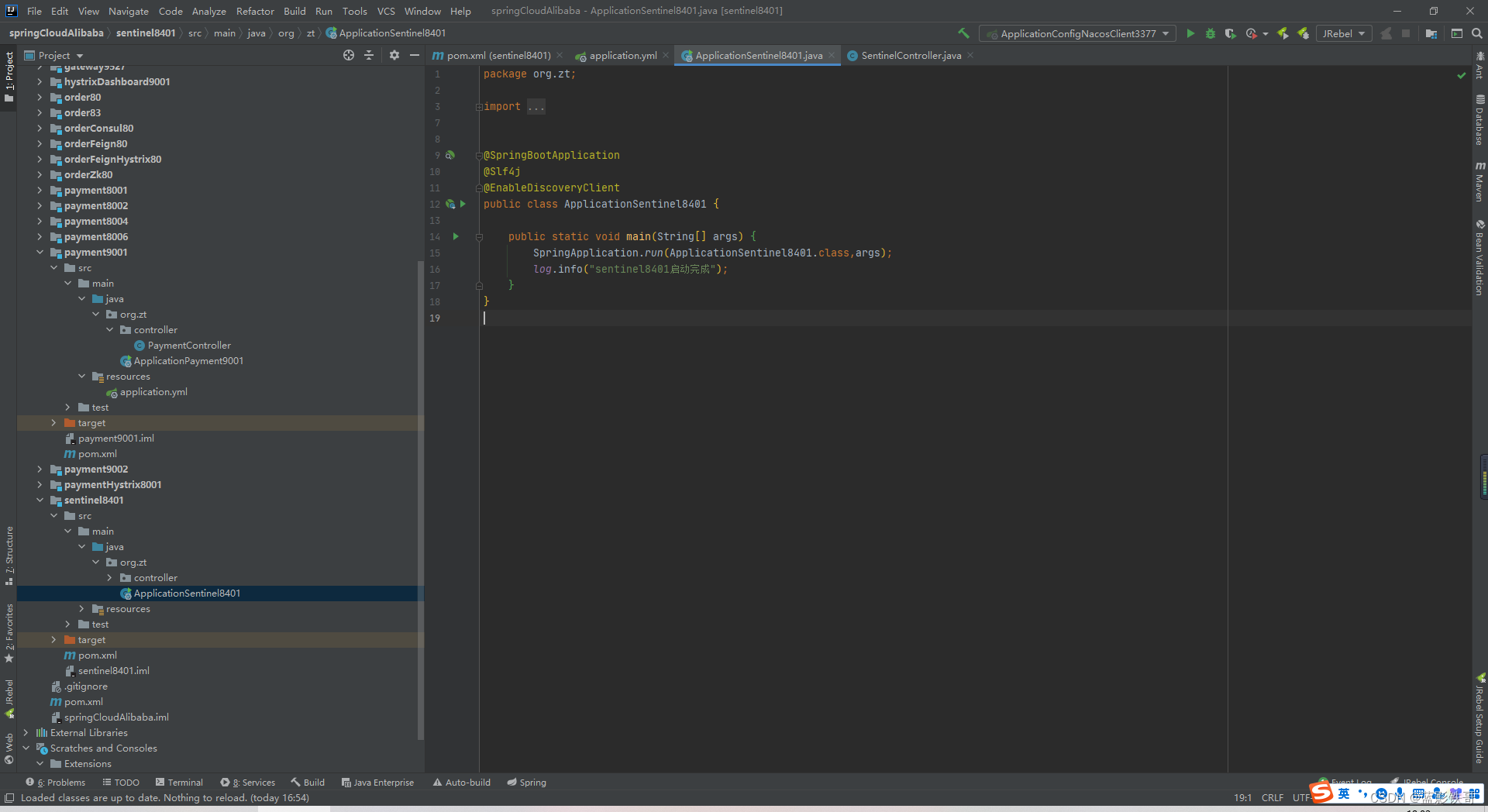Click the Build project hammer icon
Image resolution: width=1488 pixels, height=812 pixels.
963,33
